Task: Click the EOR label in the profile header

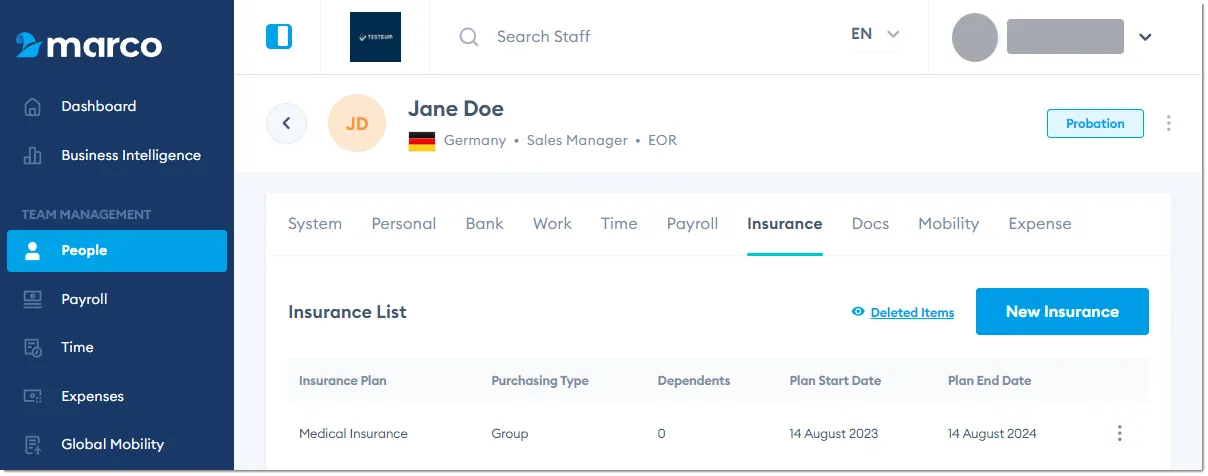Action: [662, 141]
